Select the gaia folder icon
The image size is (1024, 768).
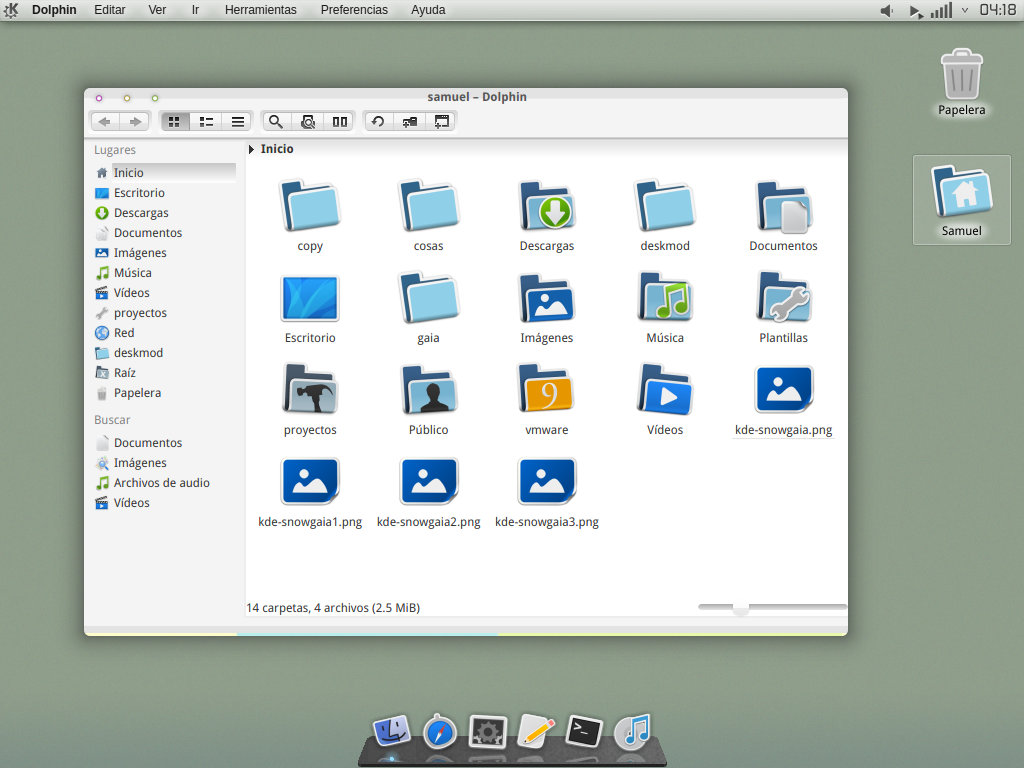point(428,298)
